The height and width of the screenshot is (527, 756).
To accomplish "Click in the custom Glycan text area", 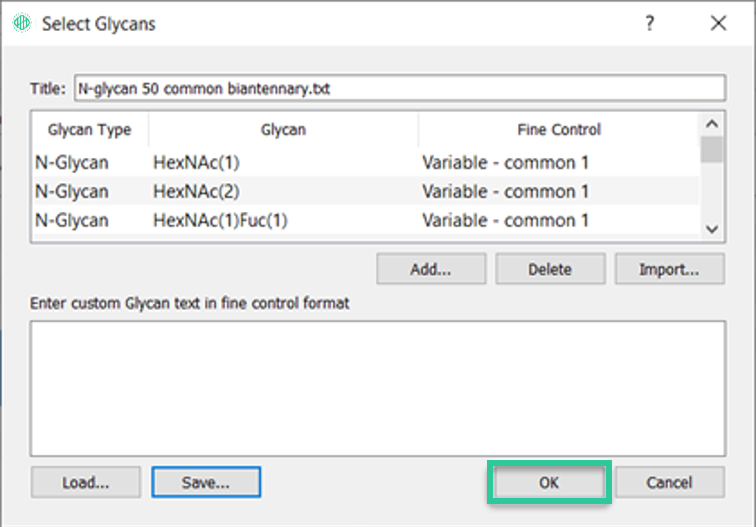I will click(x=378, y=389).
